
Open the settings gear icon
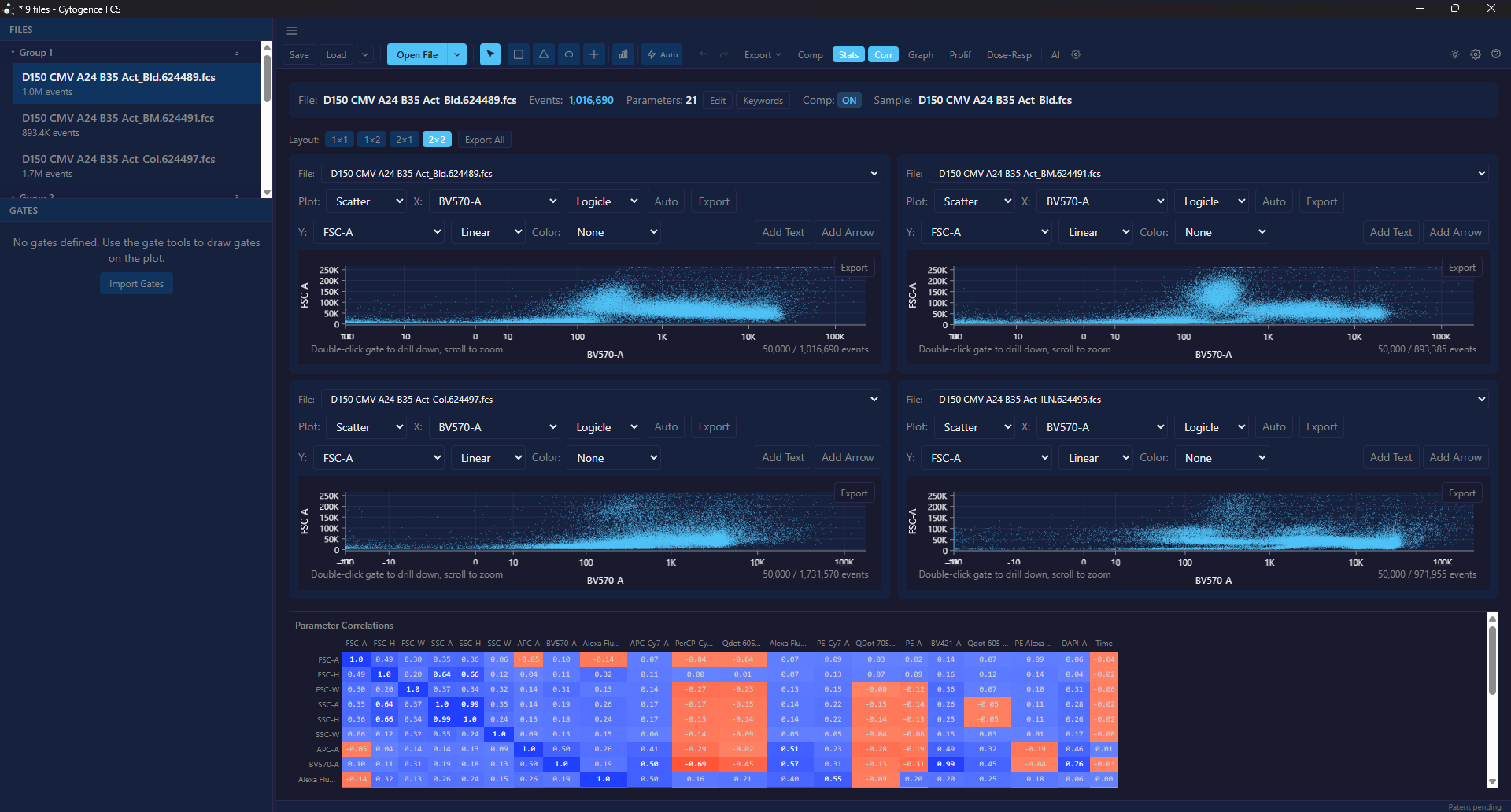click(x=1476, y=54)
